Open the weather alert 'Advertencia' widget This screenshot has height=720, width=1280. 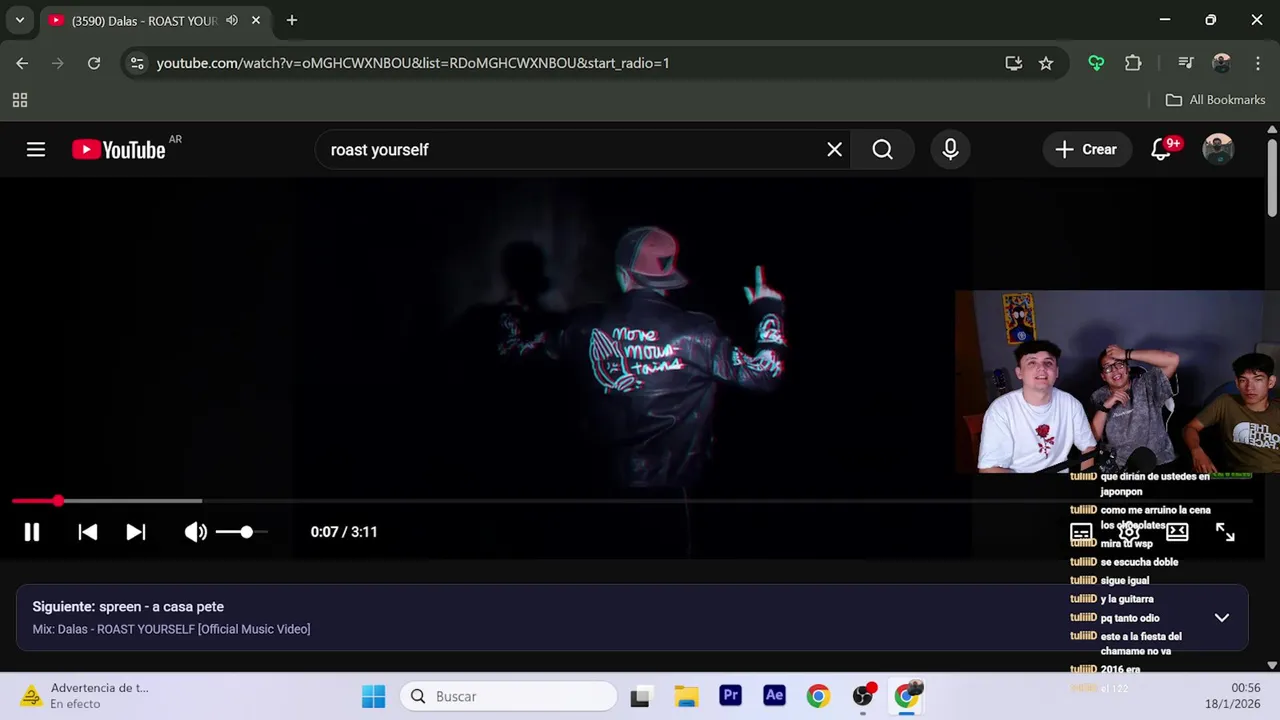point(86,696)
